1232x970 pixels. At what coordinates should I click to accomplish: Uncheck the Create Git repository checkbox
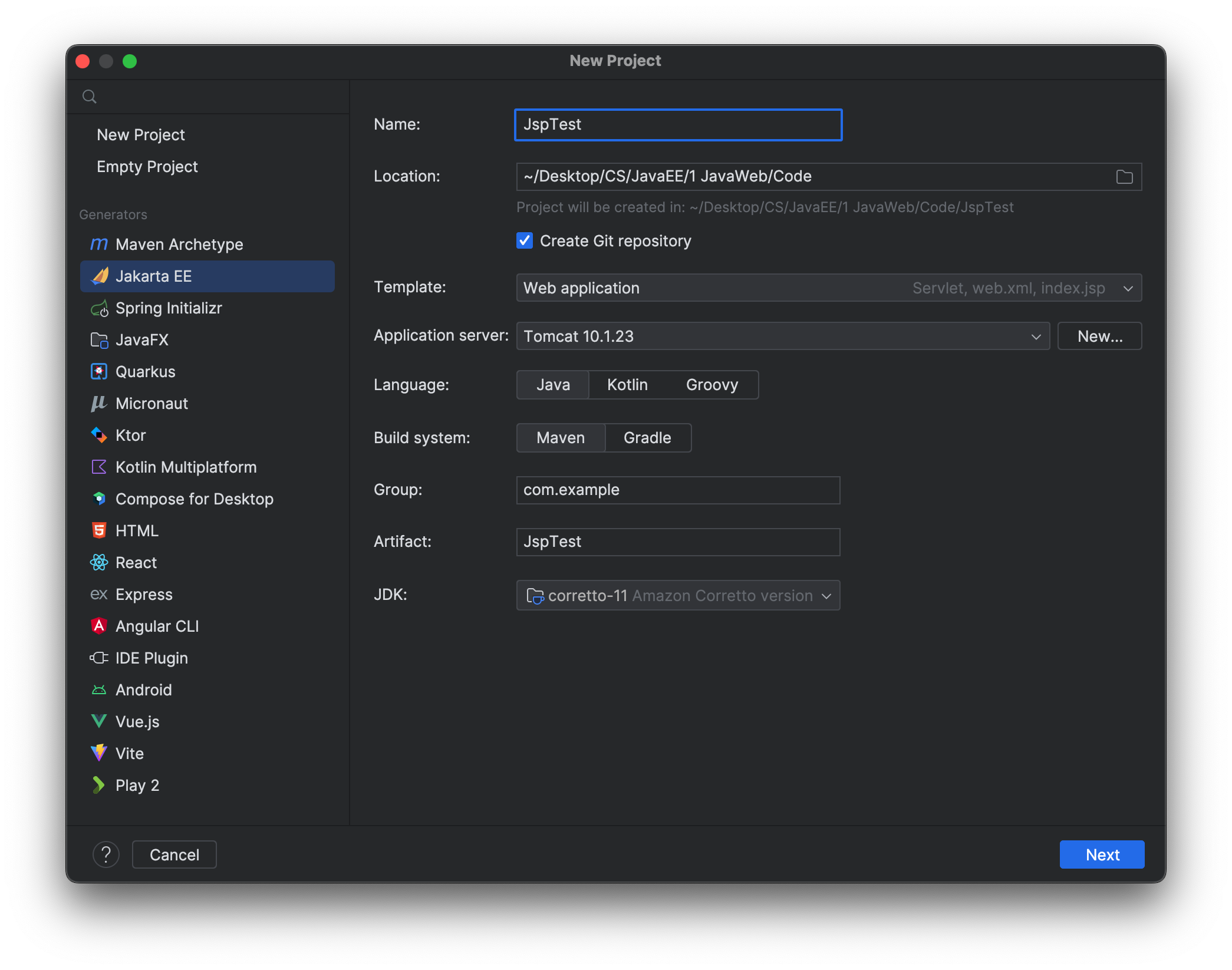[x=525, y=240]
